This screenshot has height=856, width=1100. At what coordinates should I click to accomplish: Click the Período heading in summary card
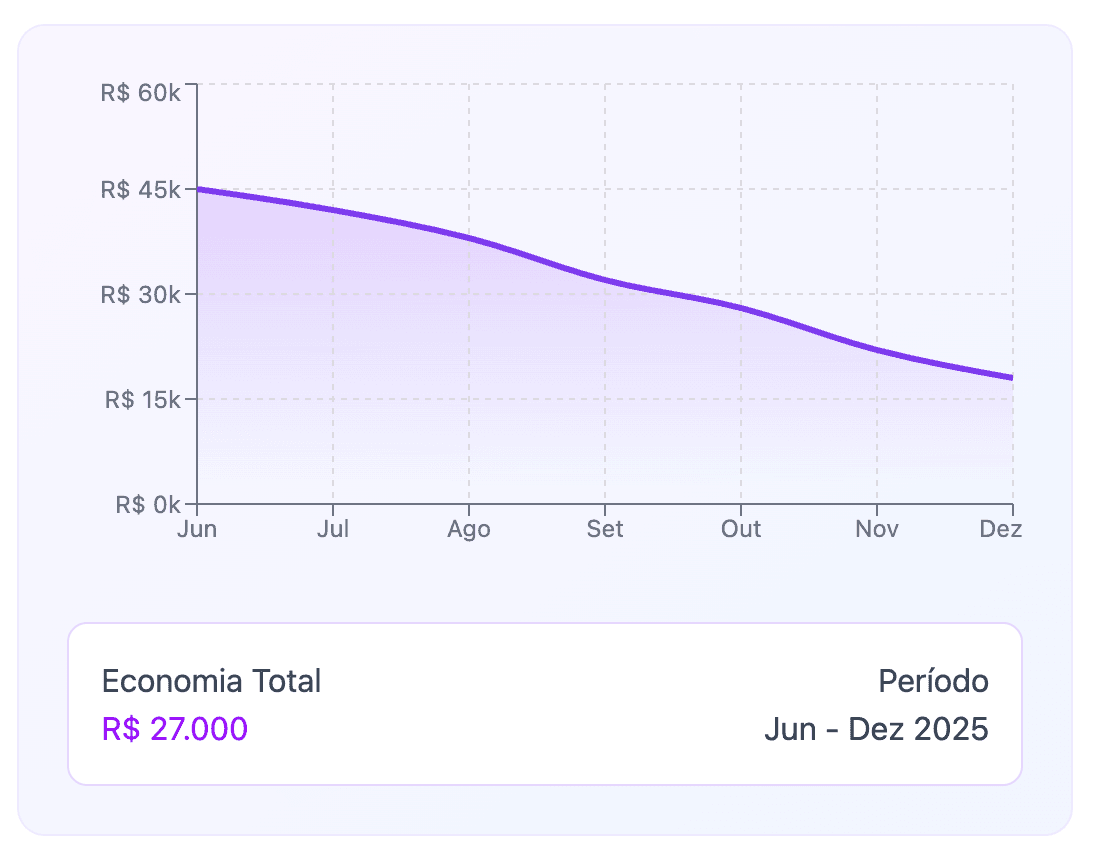click(x=933, y=682)
